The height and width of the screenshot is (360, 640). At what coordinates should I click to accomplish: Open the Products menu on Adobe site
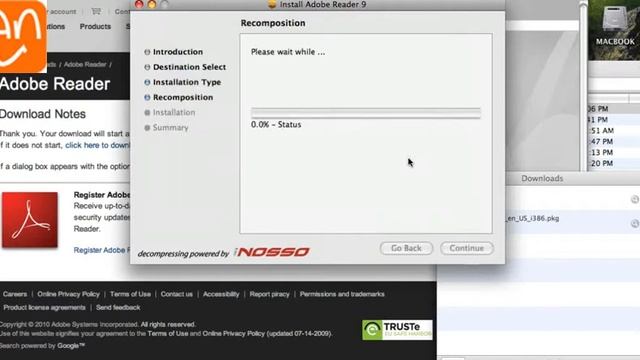95,27
